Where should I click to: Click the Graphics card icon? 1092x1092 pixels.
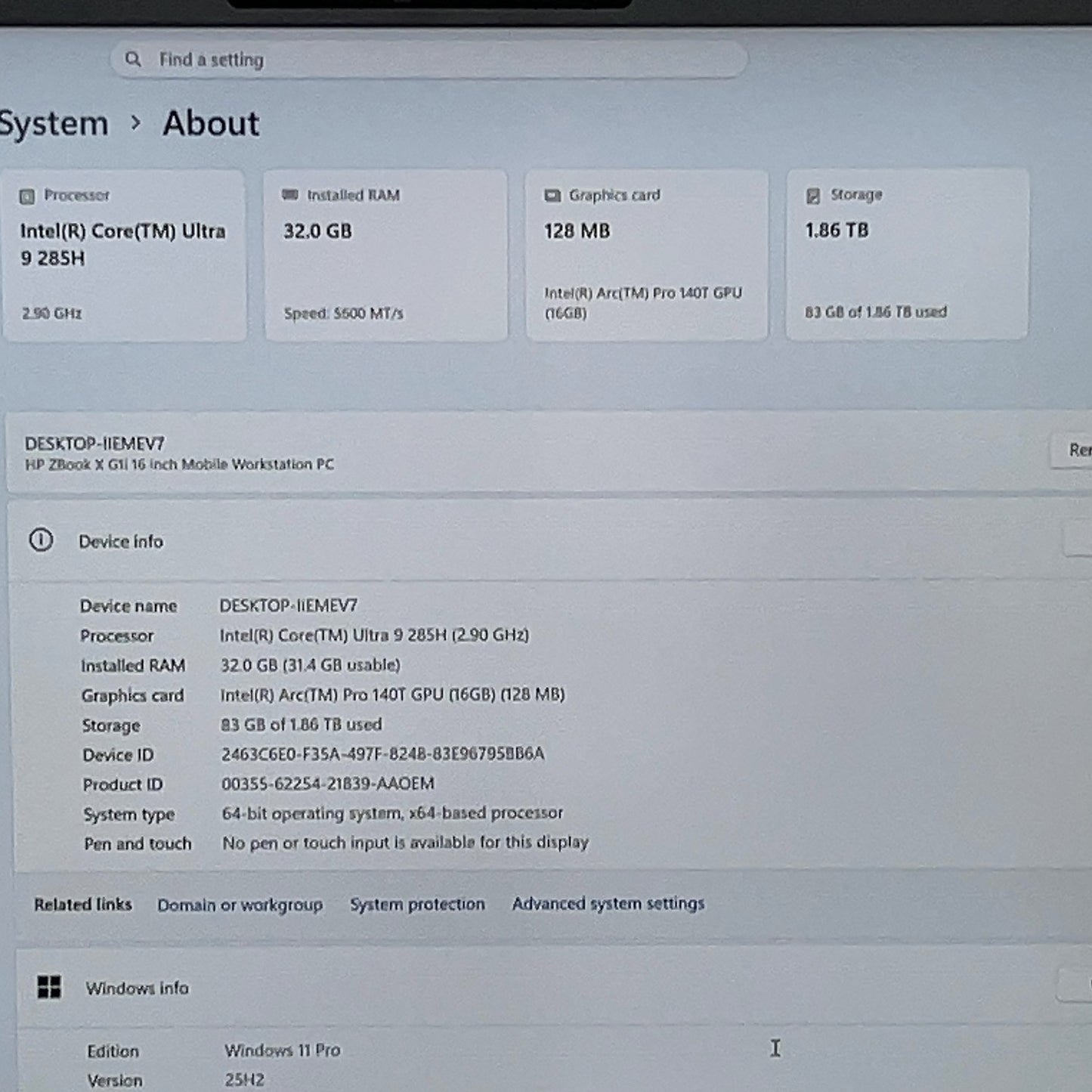point(552,196)
